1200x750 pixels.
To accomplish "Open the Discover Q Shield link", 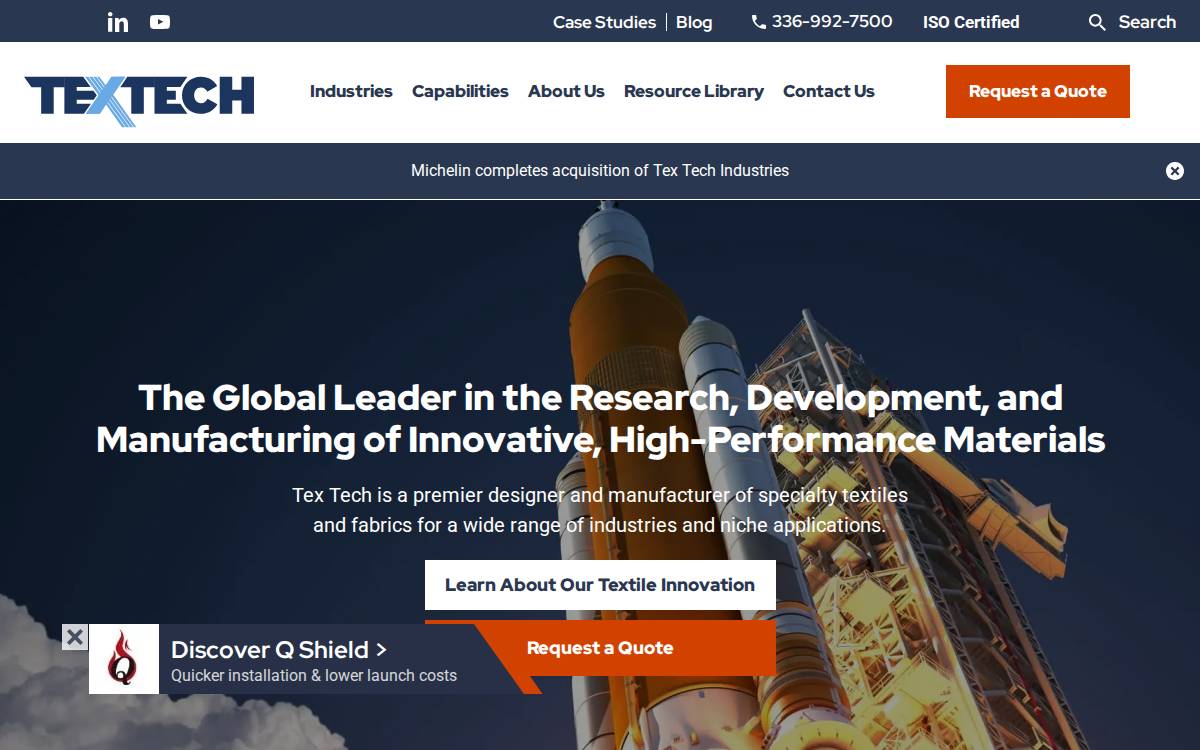I will [279, 649].
